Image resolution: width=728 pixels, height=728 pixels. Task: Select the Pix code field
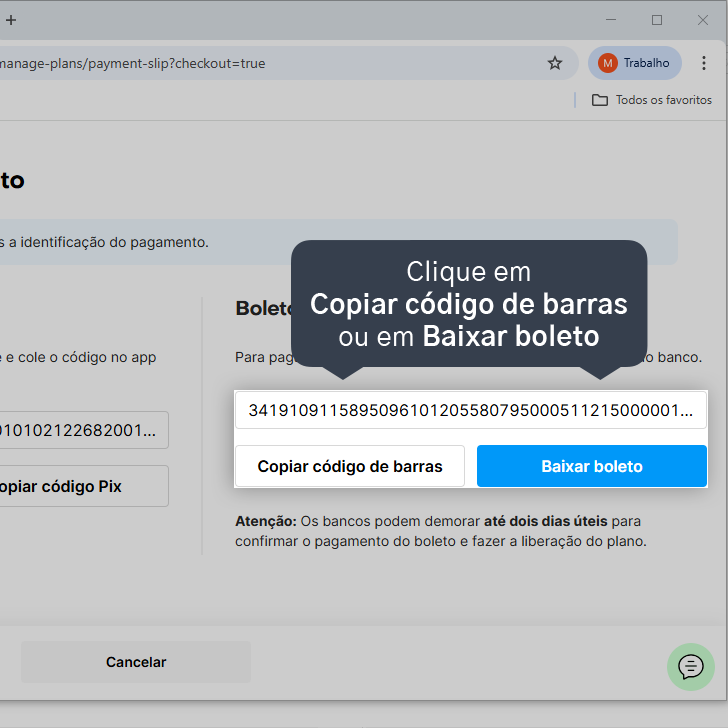[x=84, y=430]
